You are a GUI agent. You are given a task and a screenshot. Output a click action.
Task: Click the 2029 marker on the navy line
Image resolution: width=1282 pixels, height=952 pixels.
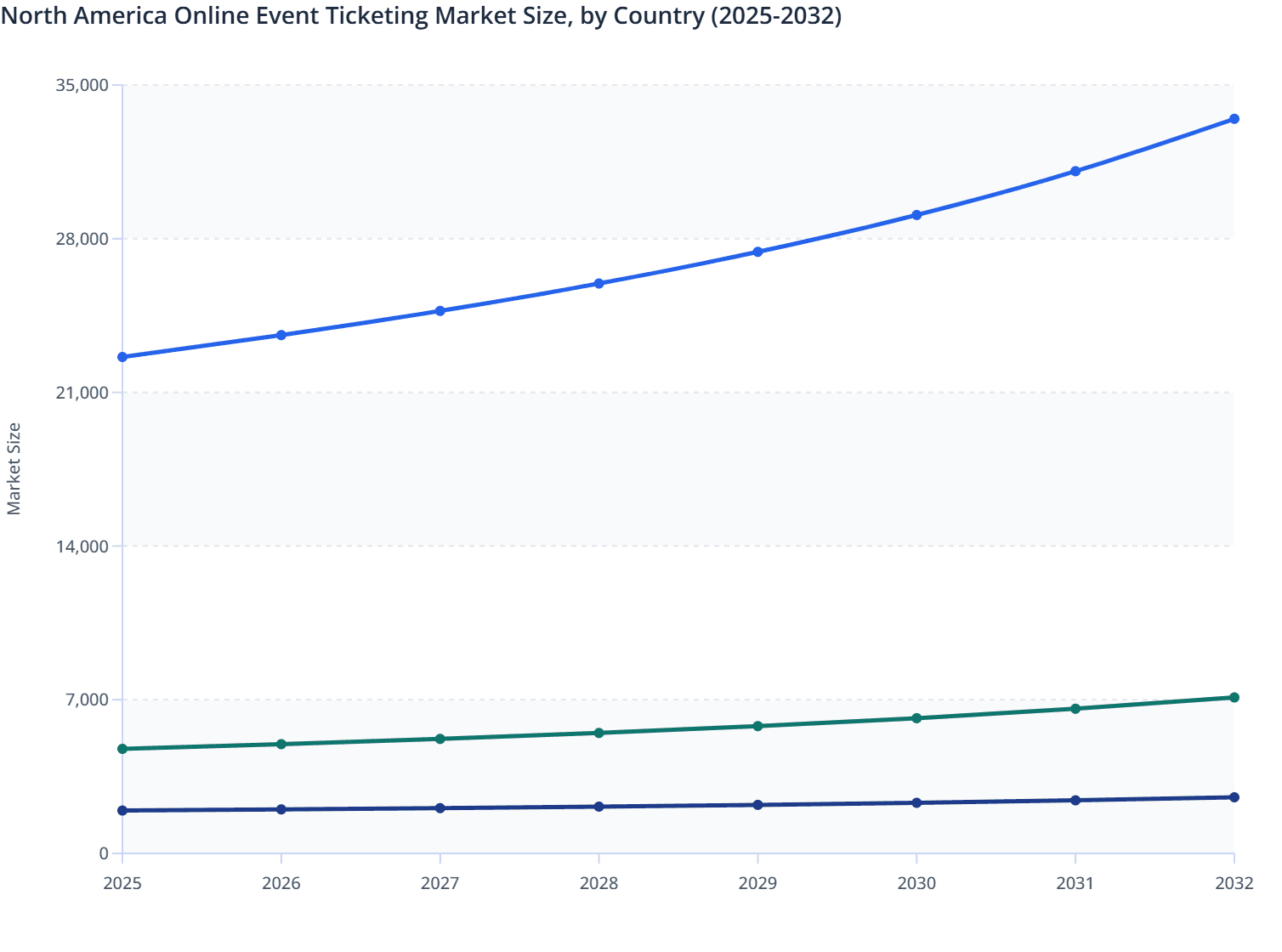(x=757, y=804)
